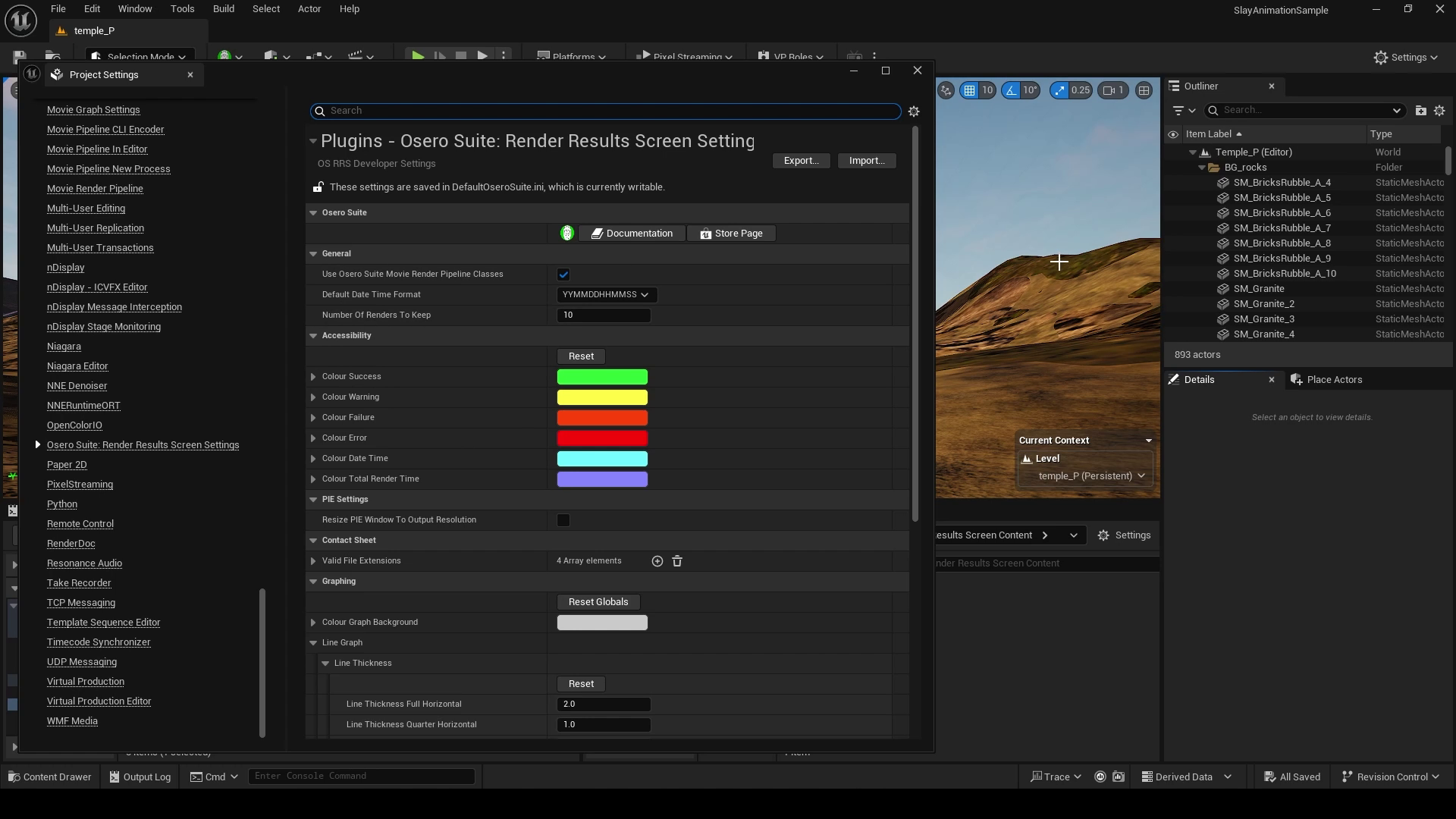Open the Trace options in status bar

point(1056,777)
